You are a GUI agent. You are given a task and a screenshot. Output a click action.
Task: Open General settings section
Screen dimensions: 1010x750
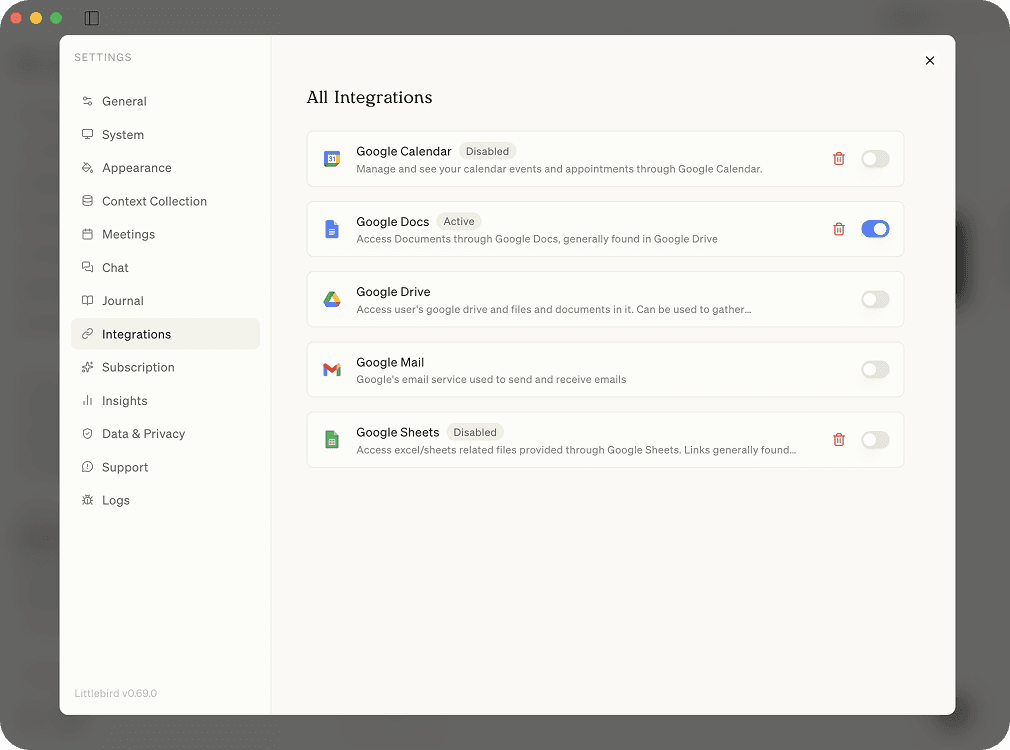tap(166, 101)
